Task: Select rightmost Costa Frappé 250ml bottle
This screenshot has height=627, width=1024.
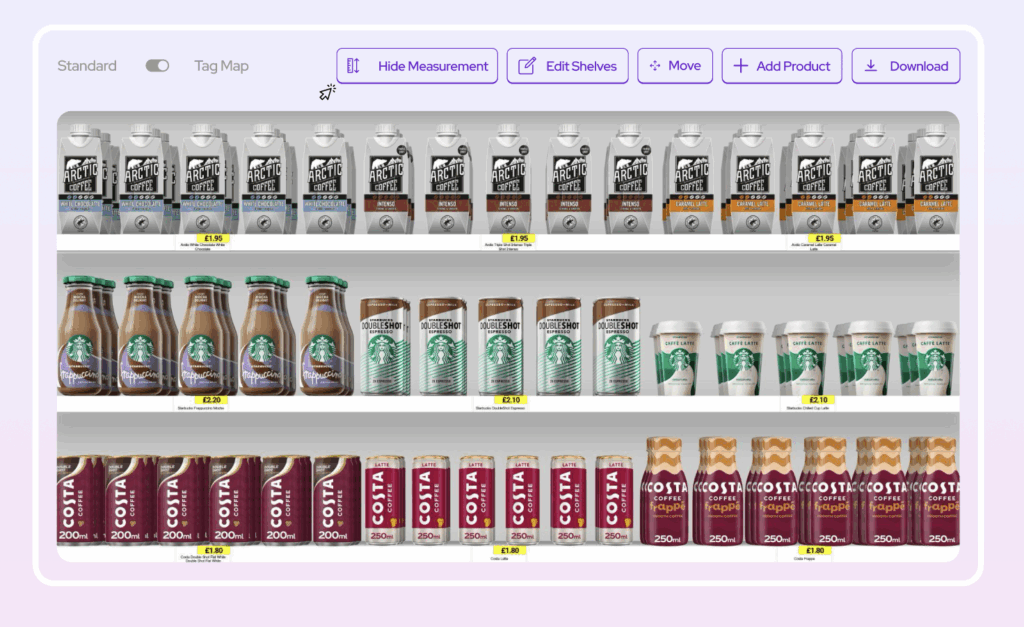Action: point(941,491)
